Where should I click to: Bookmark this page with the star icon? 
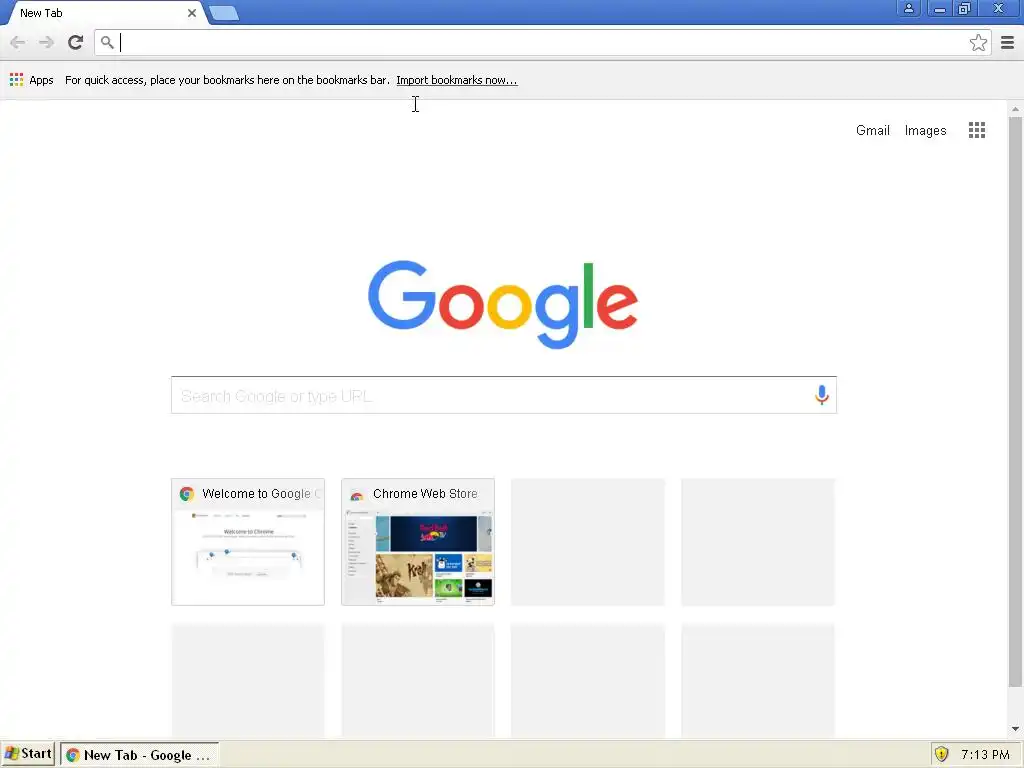978,42
